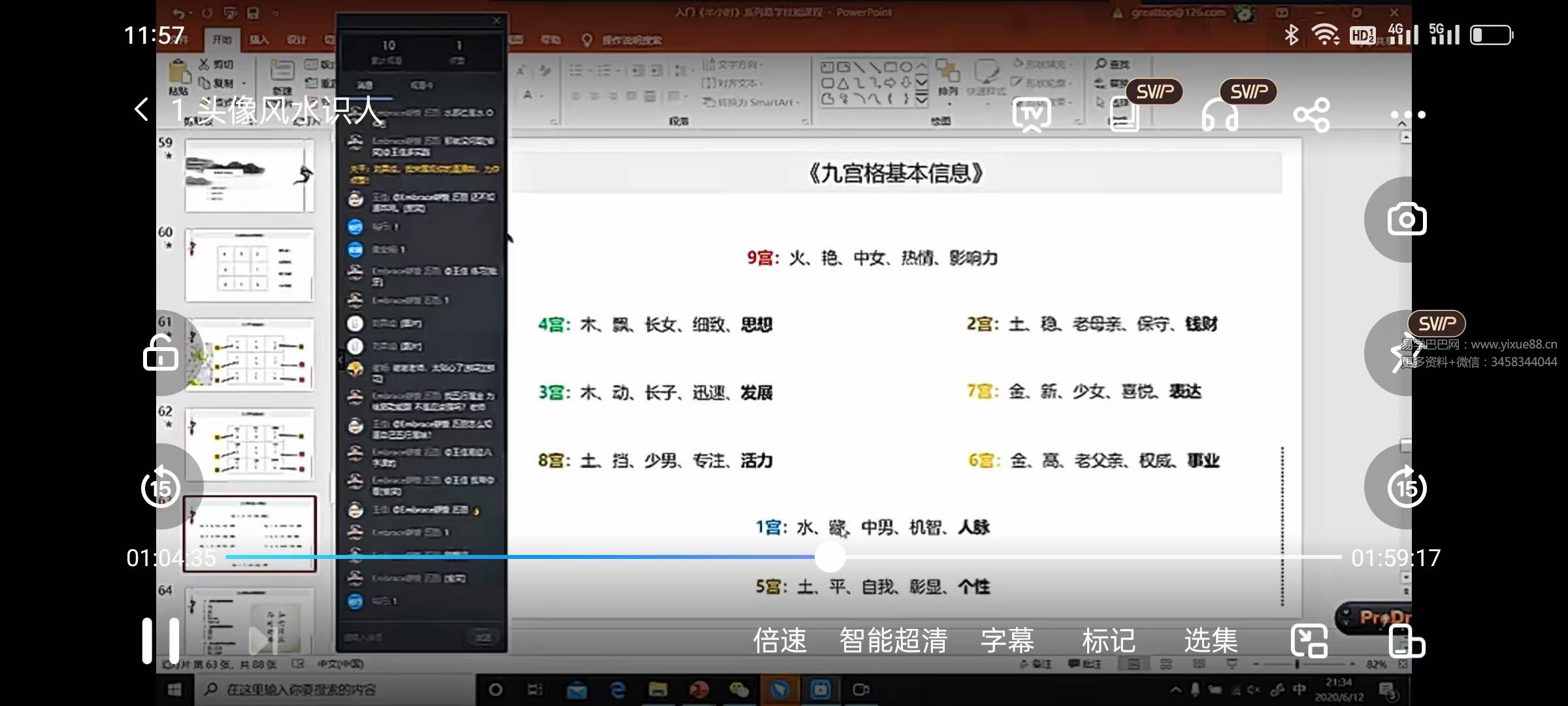Skip forward 15 seconds
1568x706 pixels.
1407,487
